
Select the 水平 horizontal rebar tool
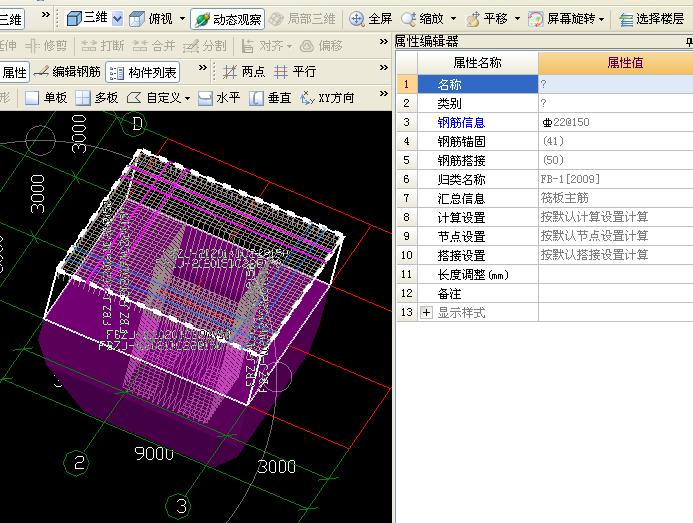tap(219, 98)
